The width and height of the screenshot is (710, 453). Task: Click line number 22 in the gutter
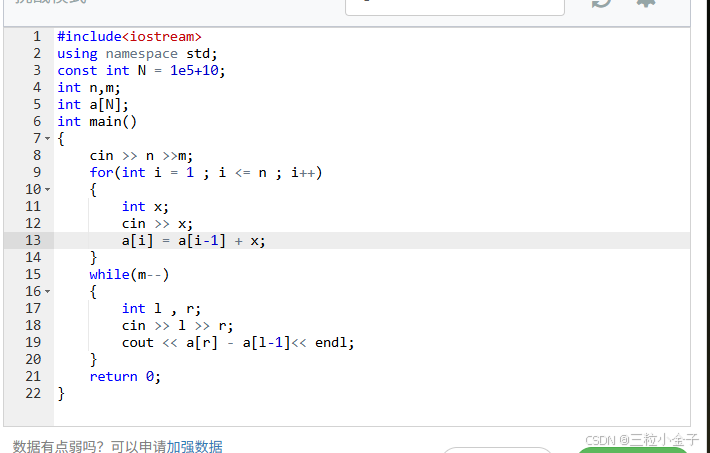pos(33,393)
